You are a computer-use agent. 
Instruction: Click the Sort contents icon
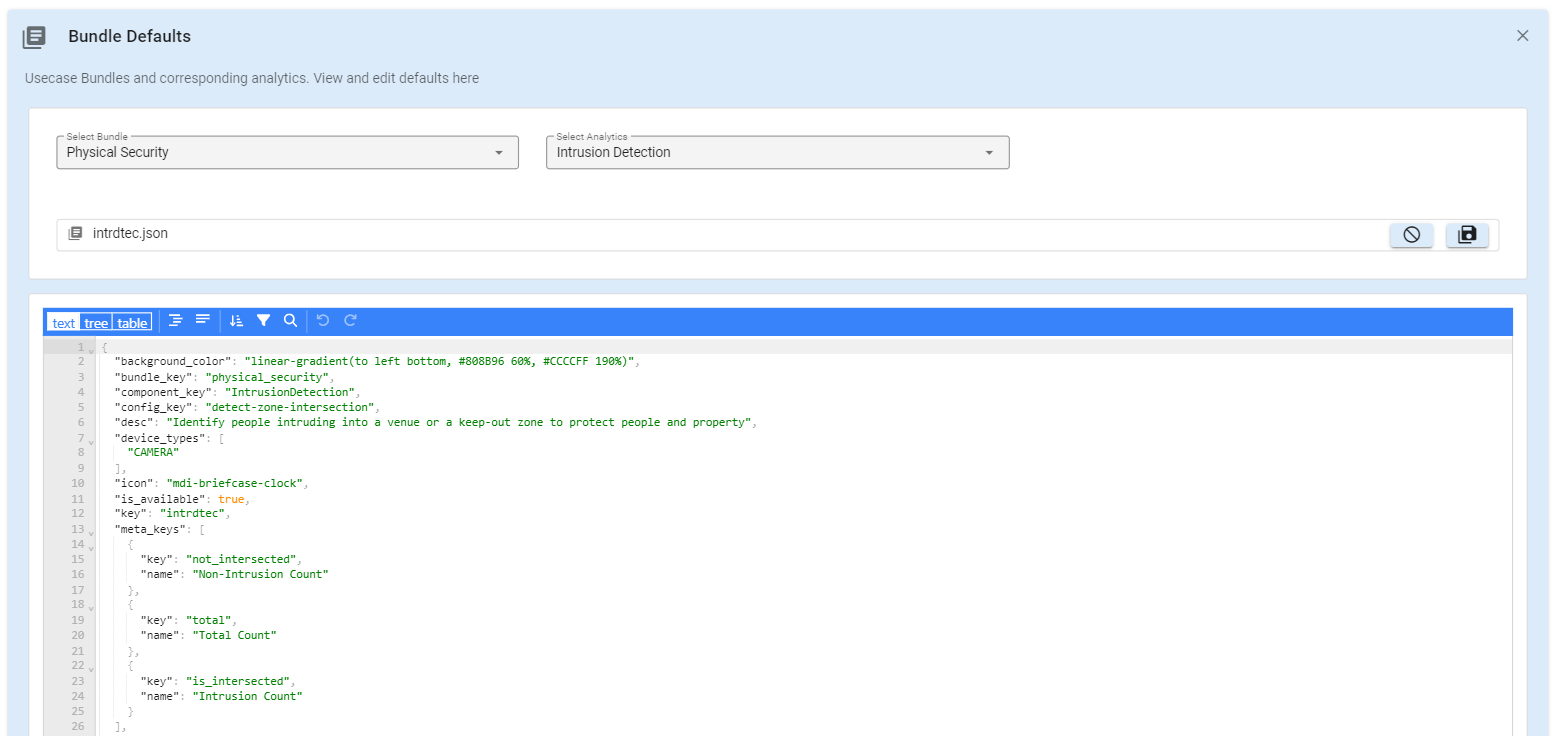pyautogui.click(x=236, y=321)
